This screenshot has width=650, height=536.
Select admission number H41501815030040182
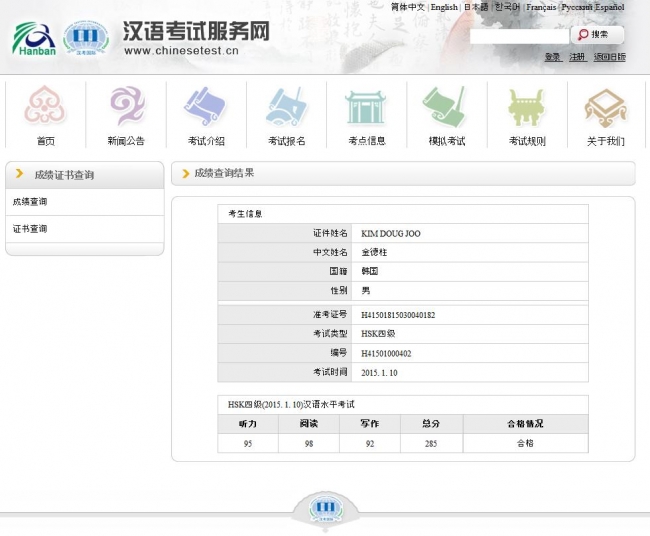(398, 315)
